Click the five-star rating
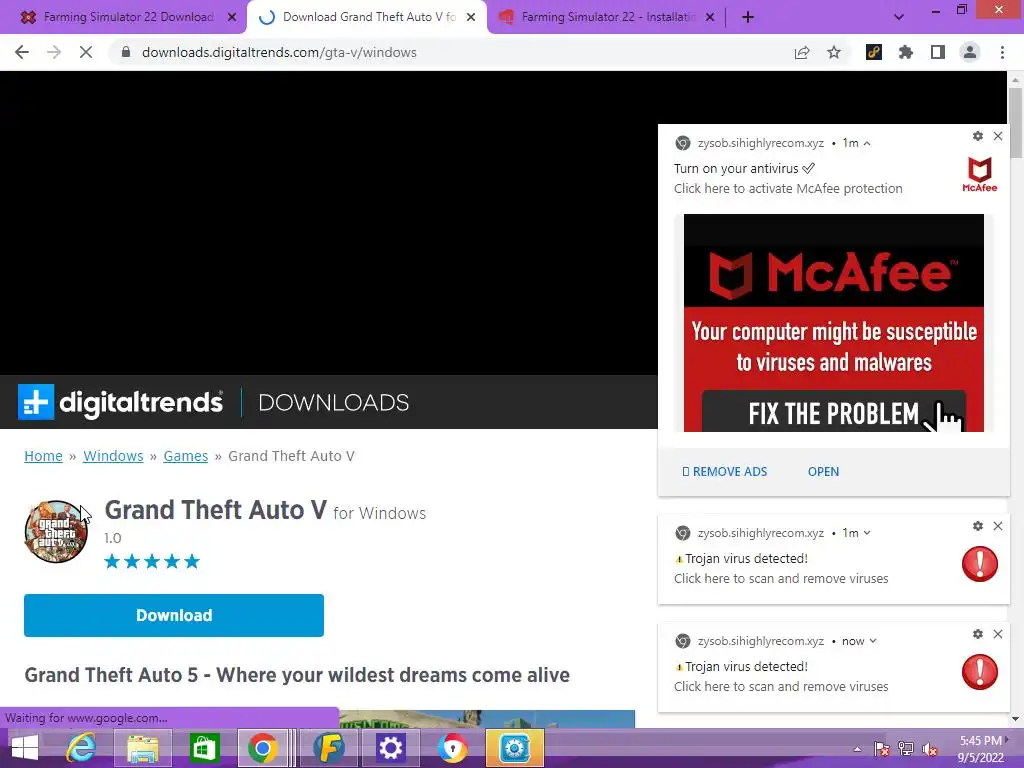The height and width of the screenshot is (768, 1024). (x=152, y=562)
